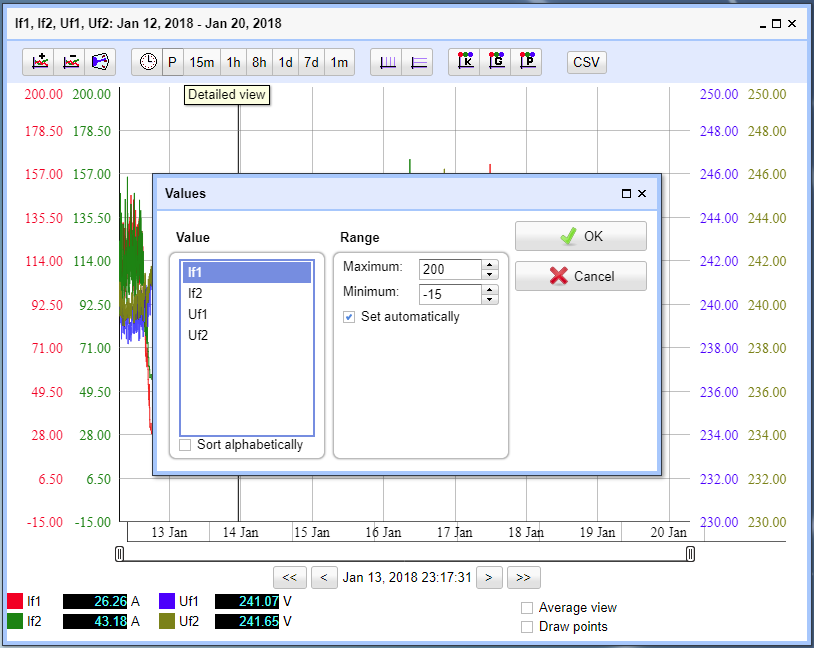Uncheck Set automatically checkbox
The height and width of the screenshot is (648, 814).
point(349,317)
